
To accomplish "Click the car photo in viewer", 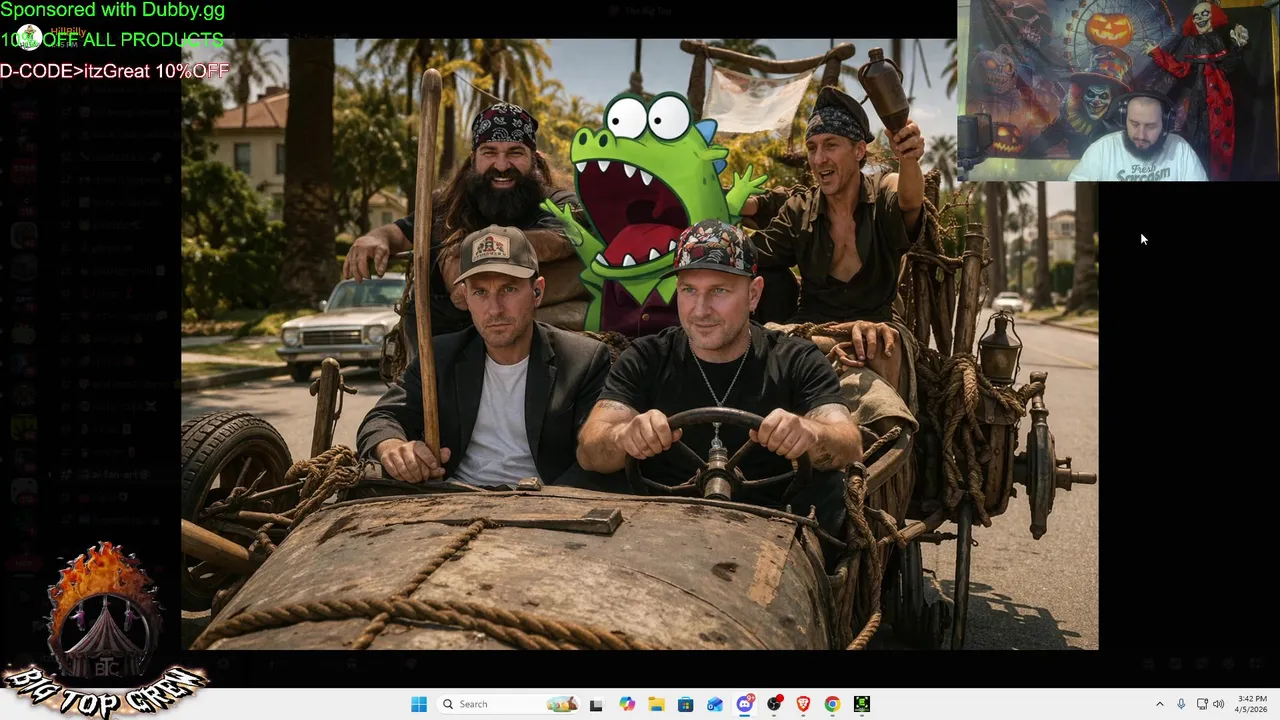I will coord(639,344).
